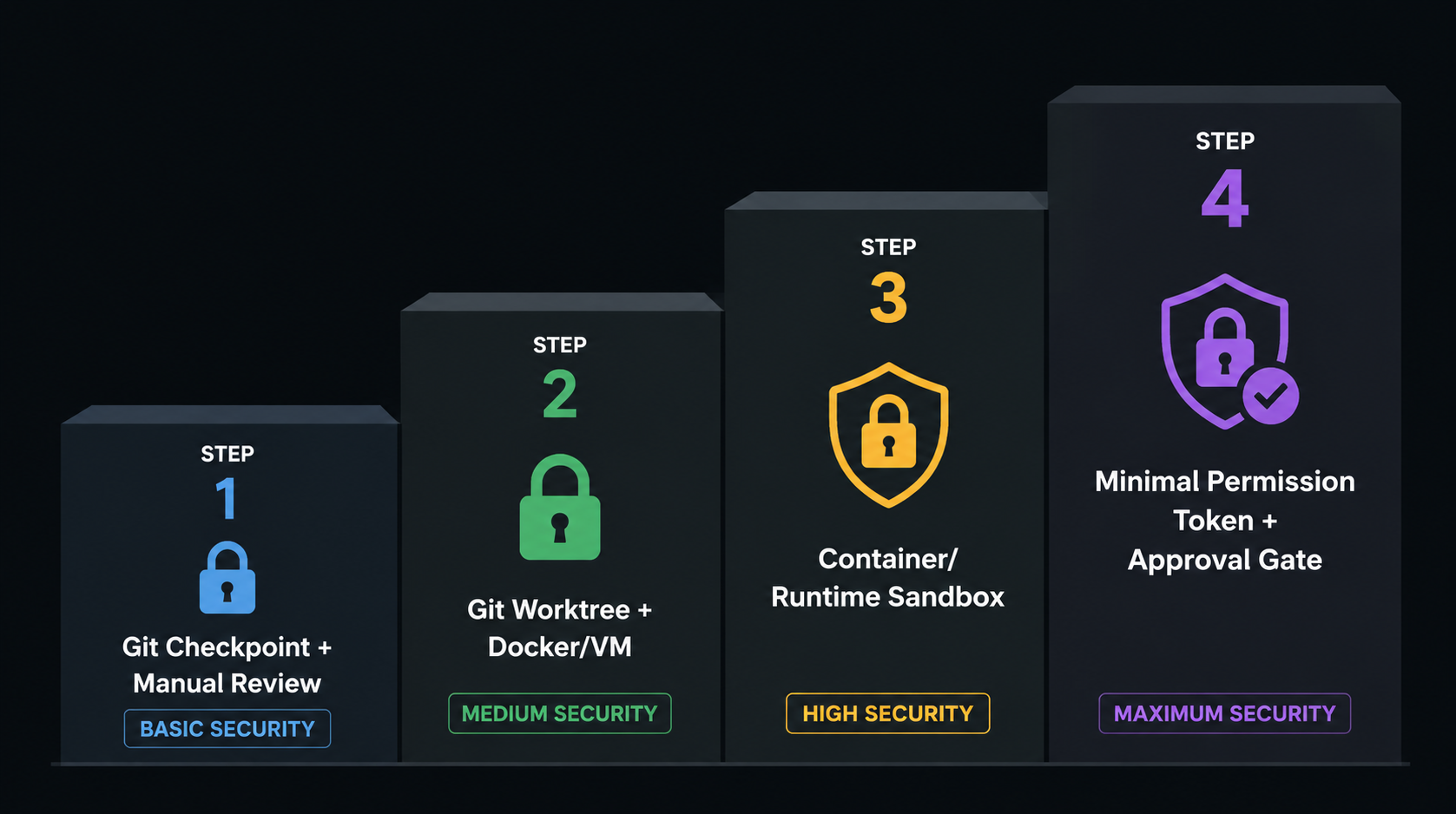
Task: Click the purple number 4
Action: [1225, 198]
